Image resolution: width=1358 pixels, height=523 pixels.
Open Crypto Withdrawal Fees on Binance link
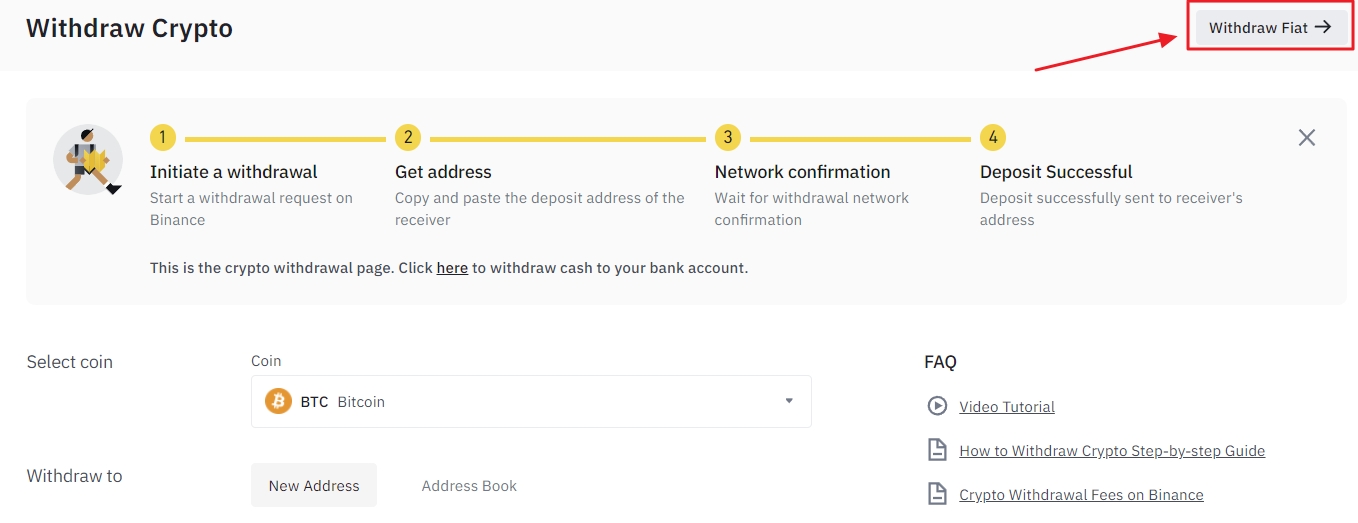(1081, 495)
